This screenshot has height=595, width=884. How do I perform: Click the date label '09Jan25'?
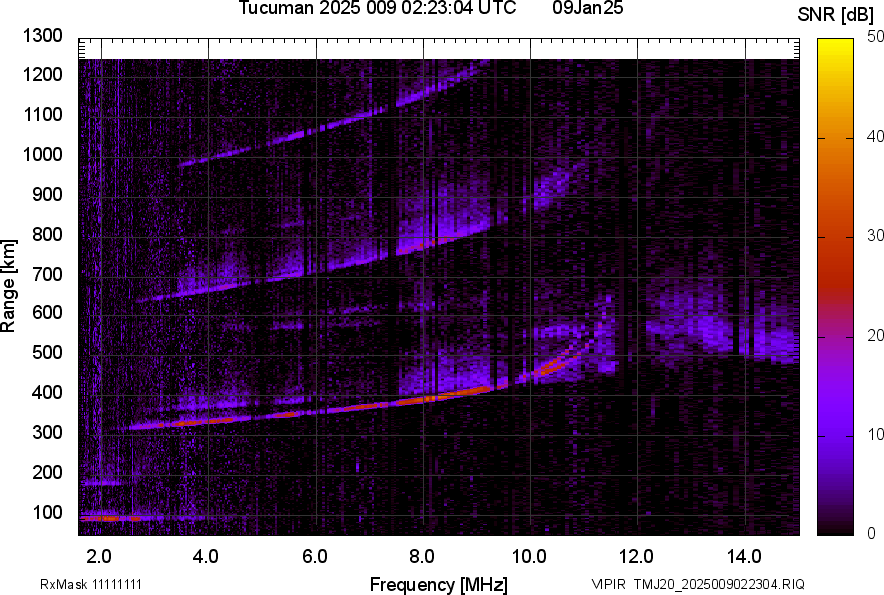[587, 8]
